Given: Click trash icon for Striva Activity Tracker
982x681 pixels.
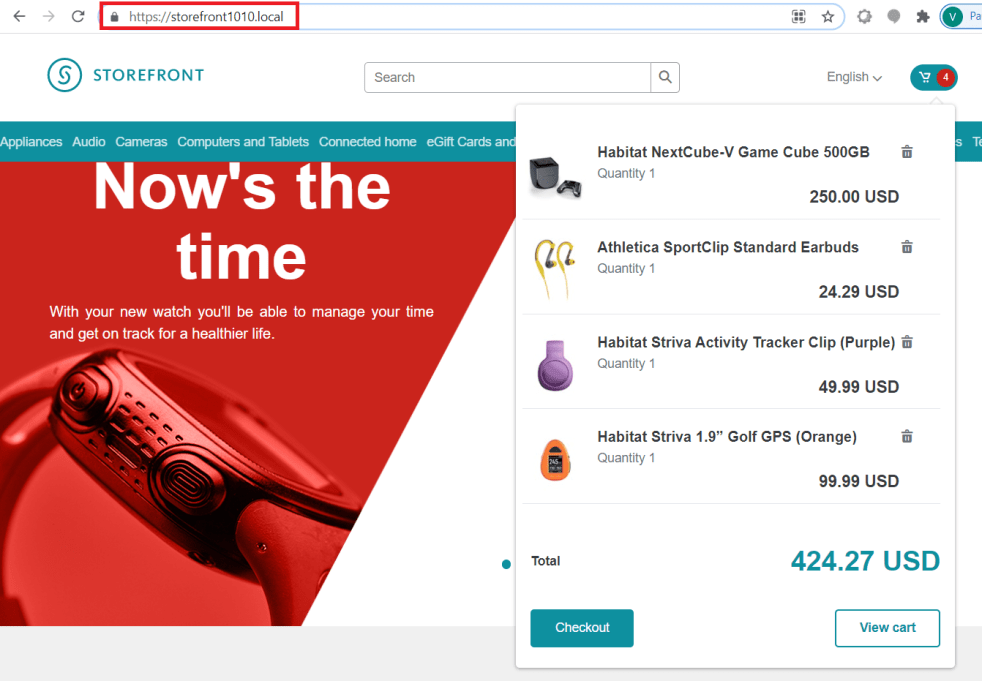Looking at the screenshot, I should [x=907, y=342].
